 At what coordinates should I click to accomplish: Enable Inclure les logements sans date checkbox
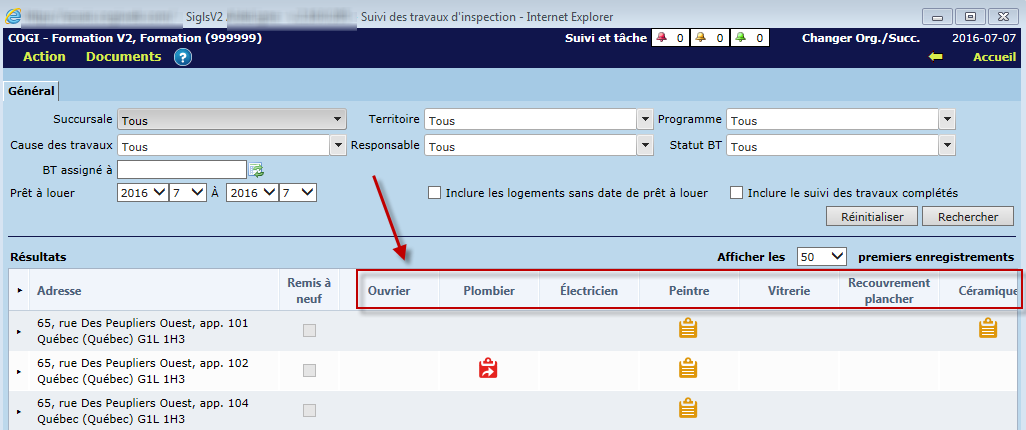pos(435,192)
